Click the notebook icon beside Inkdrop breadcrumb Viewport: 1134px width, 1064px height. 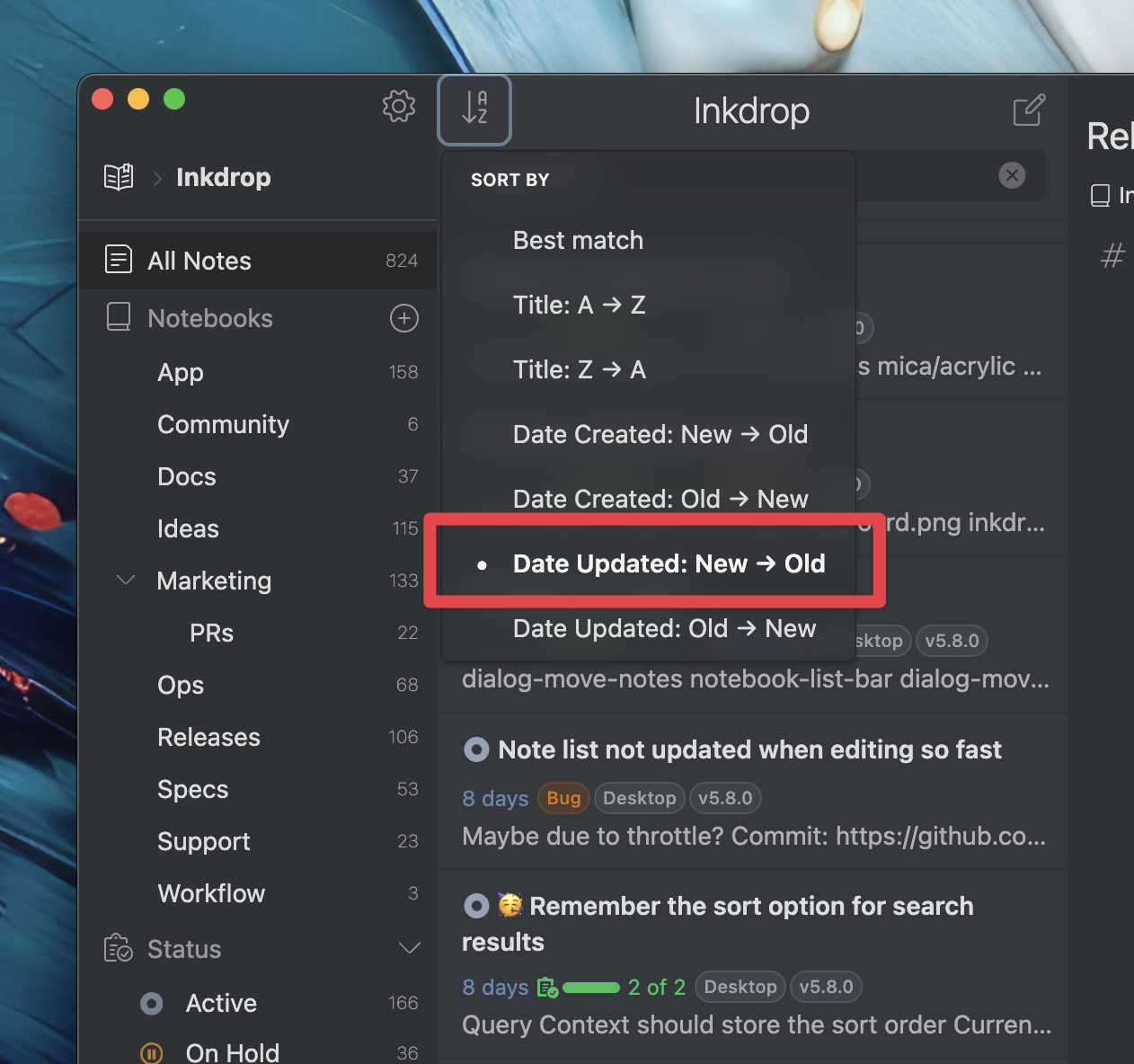[119, 177]
